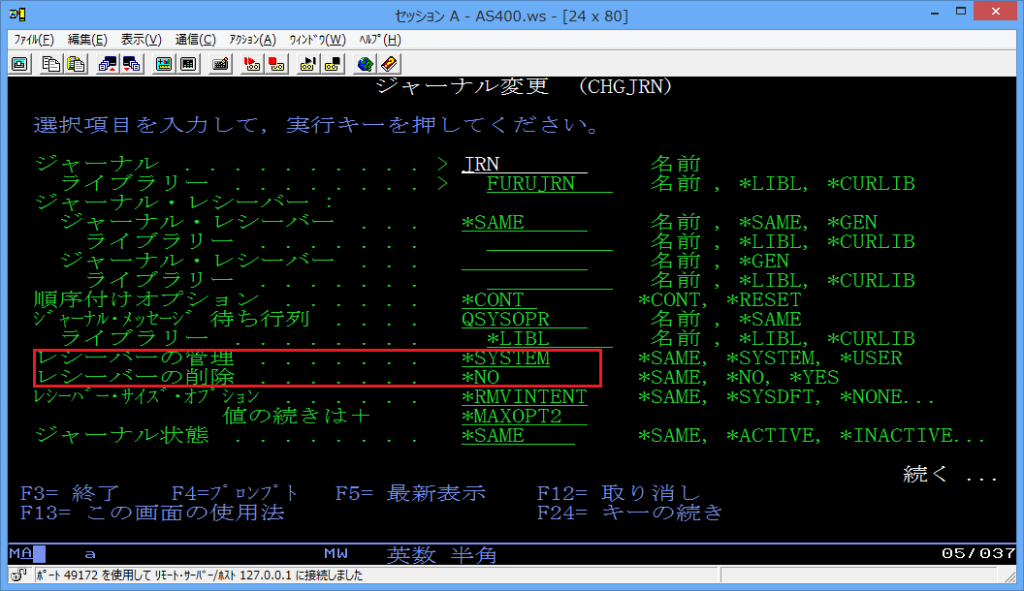Screen dimensions: 1024x591
Task: Open the 編集(E) menu
Action: [x=88, y=40]
